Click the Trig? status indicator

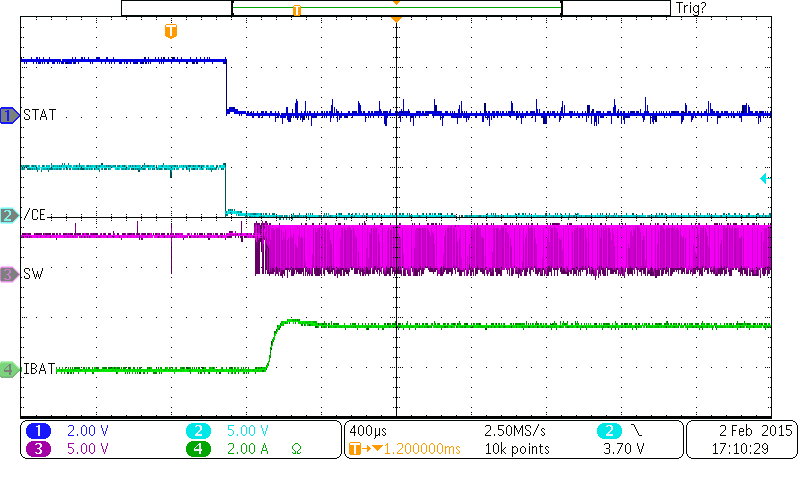pyautogui.click(x=692, y=8)
